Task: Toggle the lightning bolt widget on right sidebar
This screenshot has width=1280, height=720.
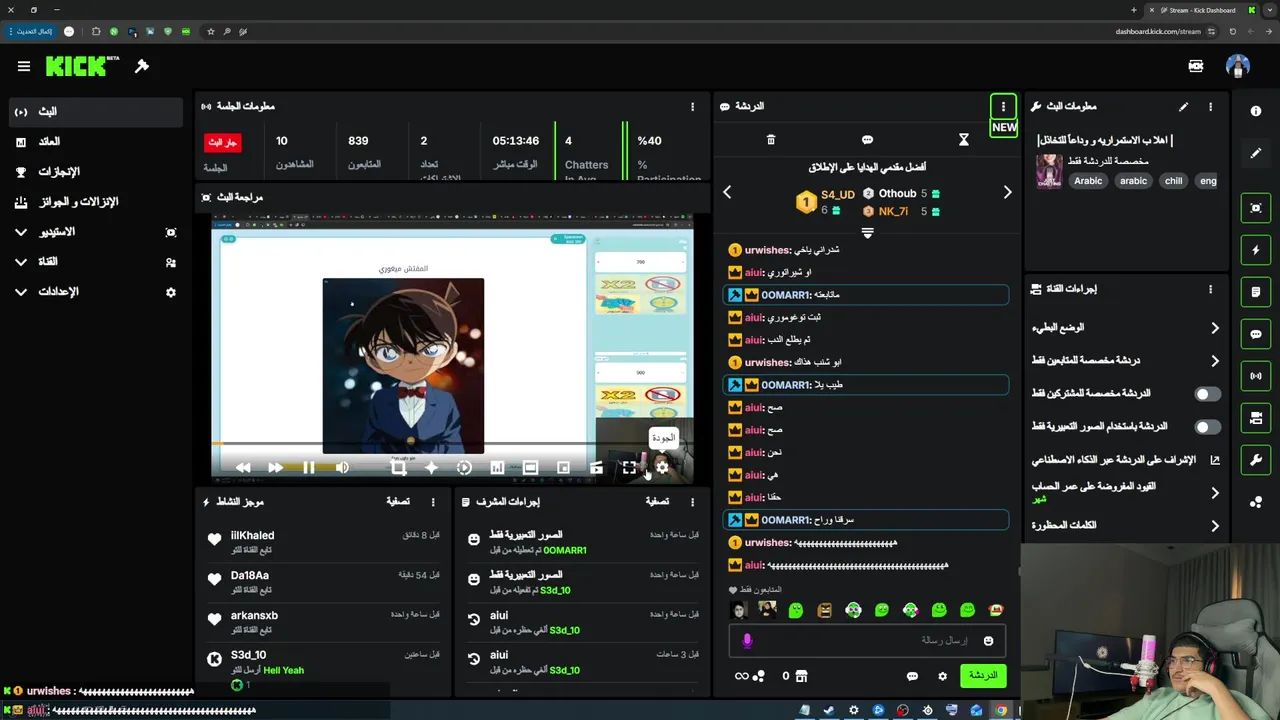Action: (x=1256, y=250)
